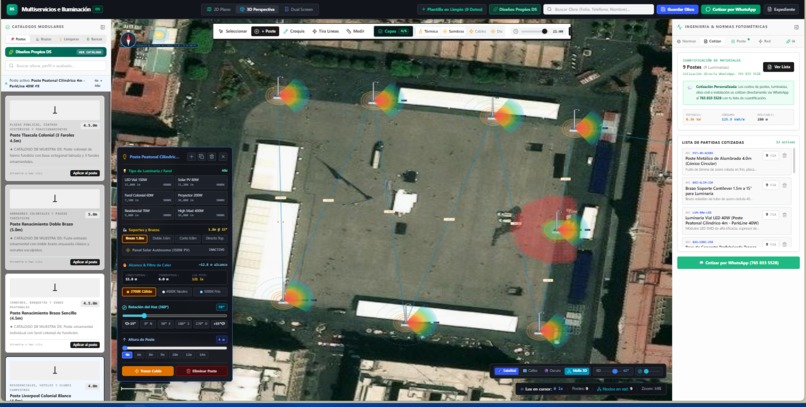806x407 pixels.
Task: Click the Rotación del Haz slider
Action: click(x=174, y=316)
